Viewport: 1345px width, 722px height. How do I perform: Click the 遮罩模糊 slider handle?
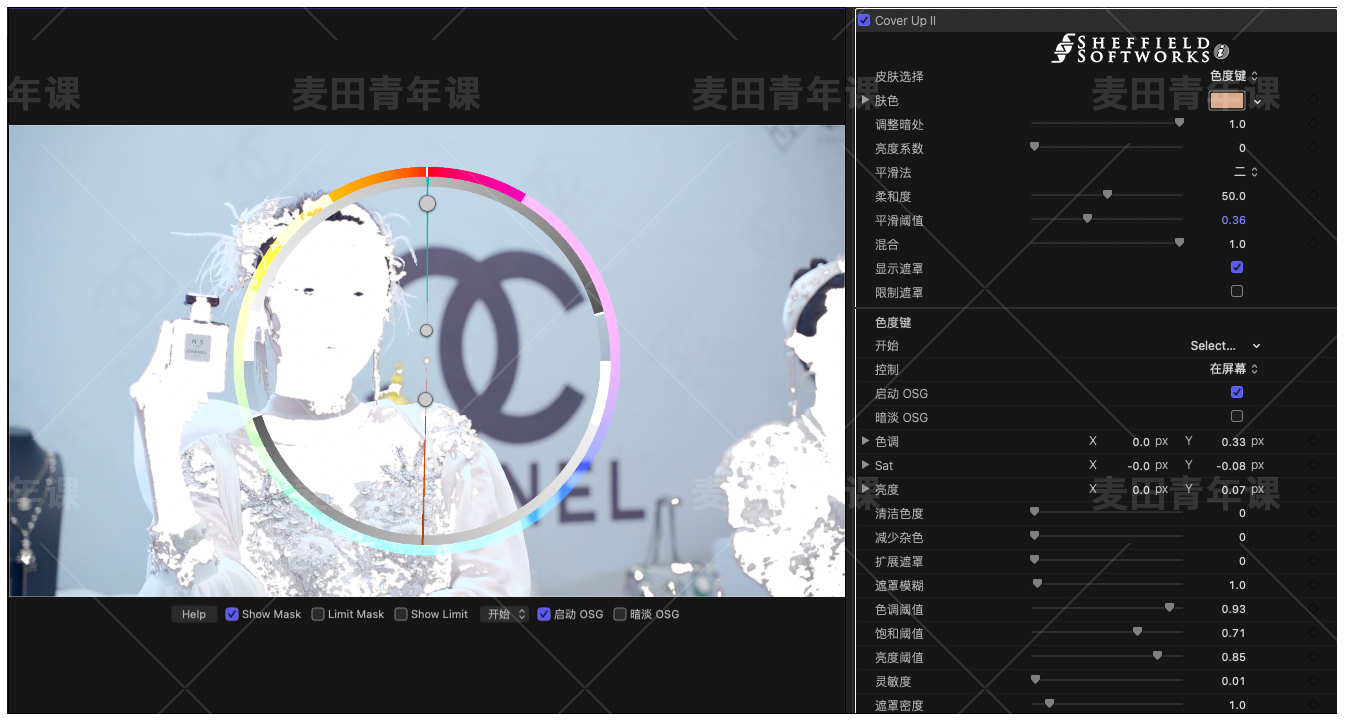pos(1037,584)
